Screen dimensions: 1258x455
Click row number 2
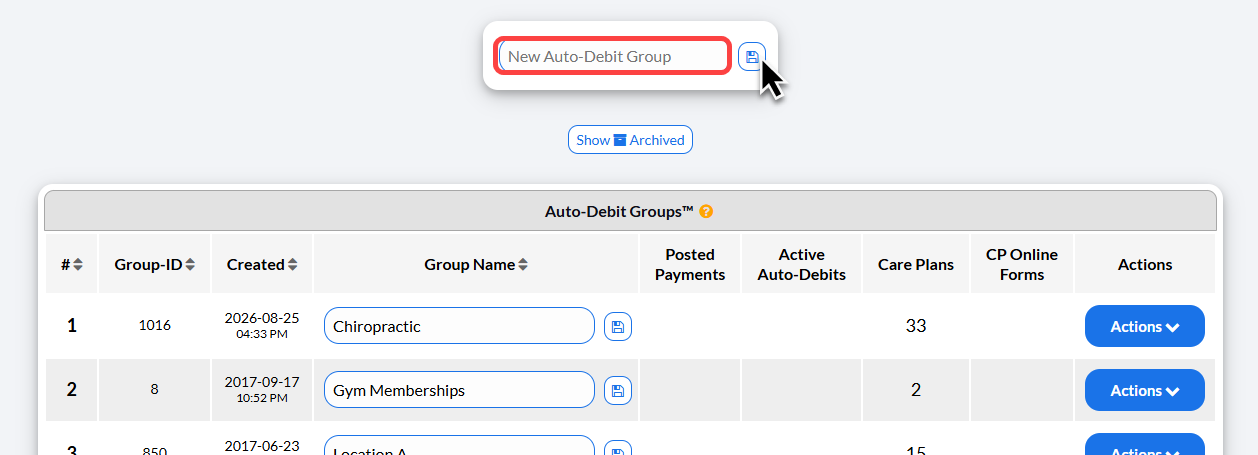72,390
